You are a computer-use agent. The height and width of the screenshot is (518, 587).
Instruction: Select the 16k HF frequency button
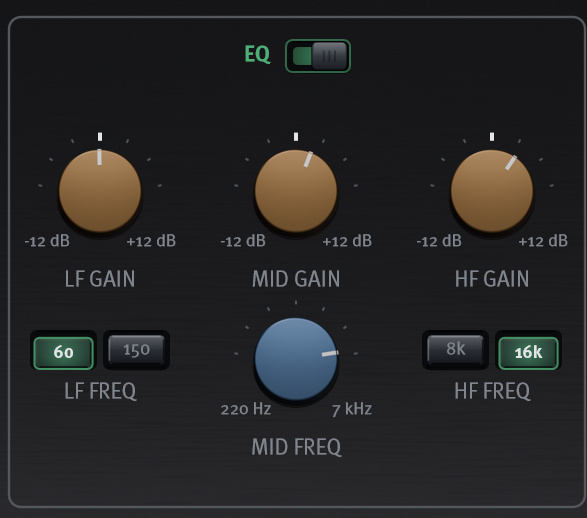click(x=528, y=353)
